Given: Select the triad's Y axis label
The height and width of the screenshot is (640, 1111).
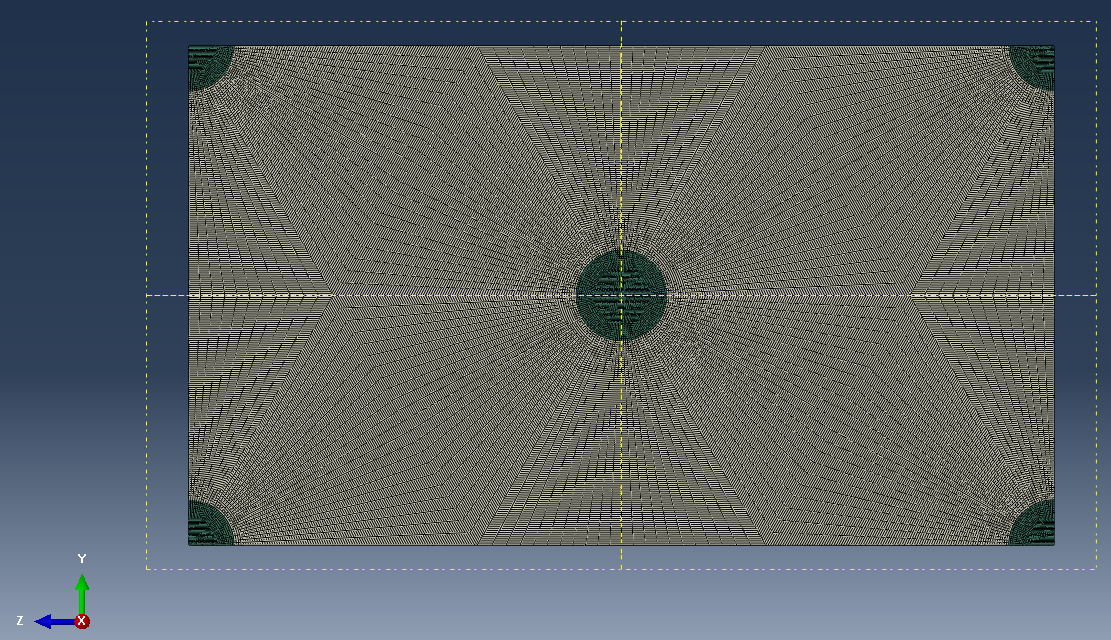Looking at the screenshot, I should pos(81,559).
